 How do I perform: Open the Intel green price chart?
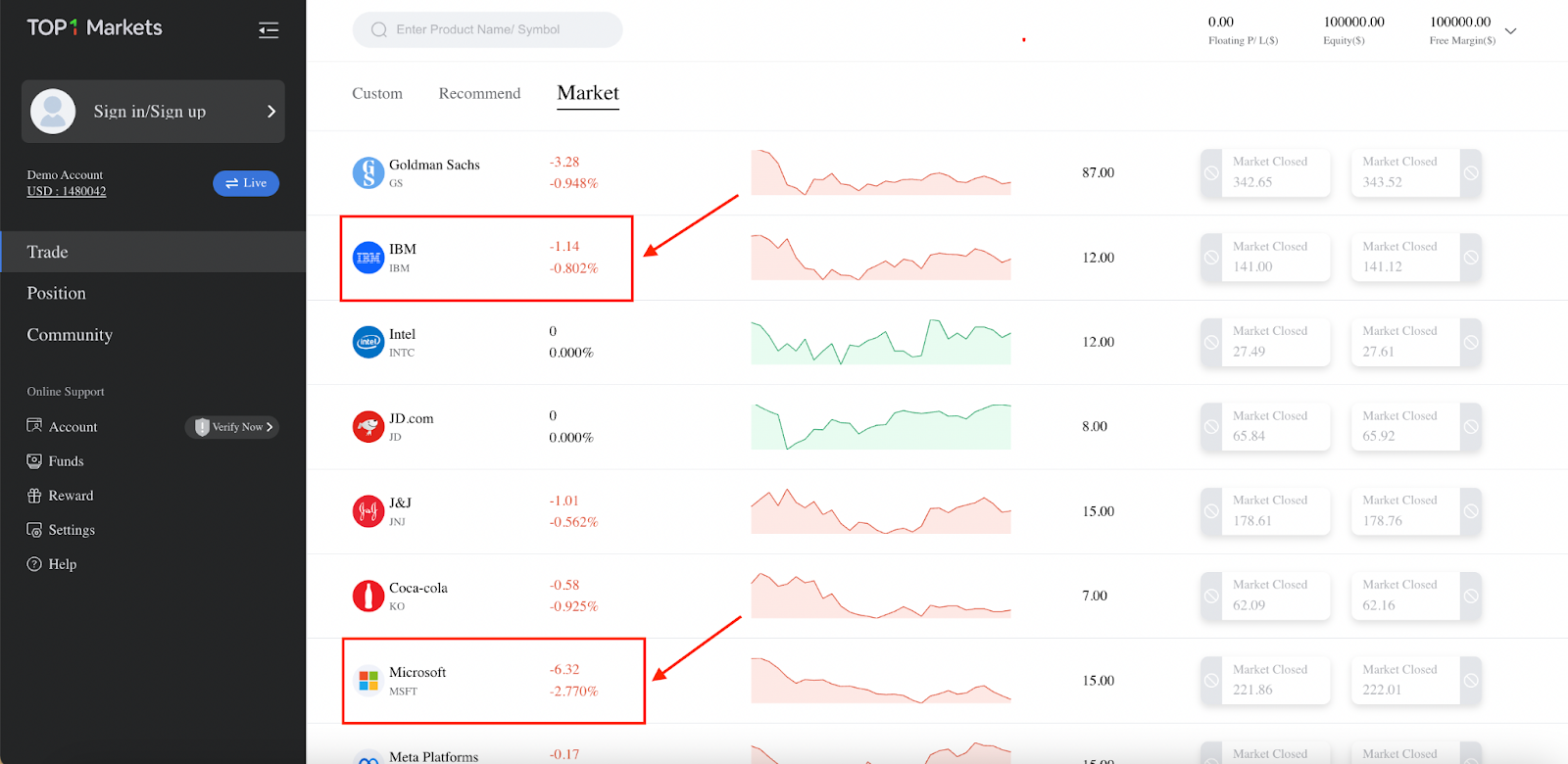(881, 342)
